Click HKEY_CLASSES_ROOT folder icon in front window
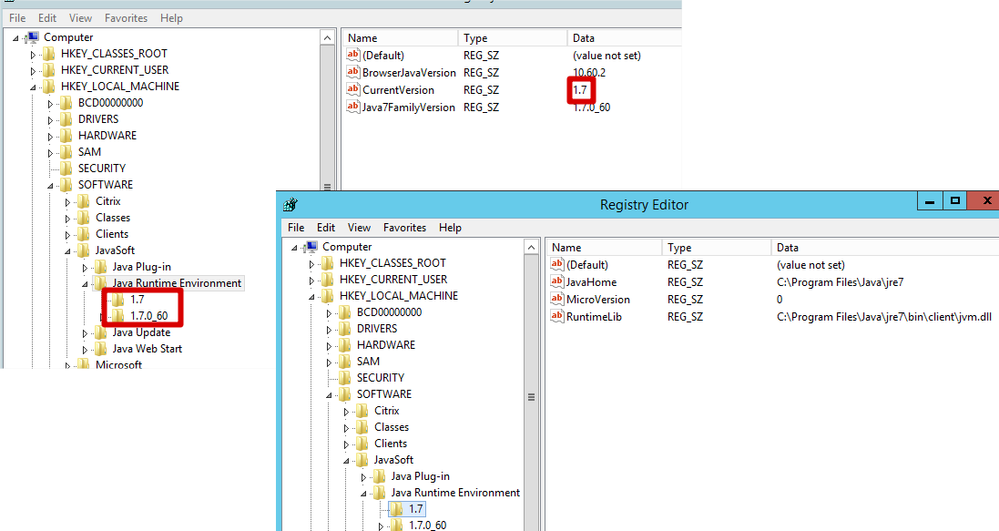Image resolution: width=999 pixels, height=531 pixels. 327,263
